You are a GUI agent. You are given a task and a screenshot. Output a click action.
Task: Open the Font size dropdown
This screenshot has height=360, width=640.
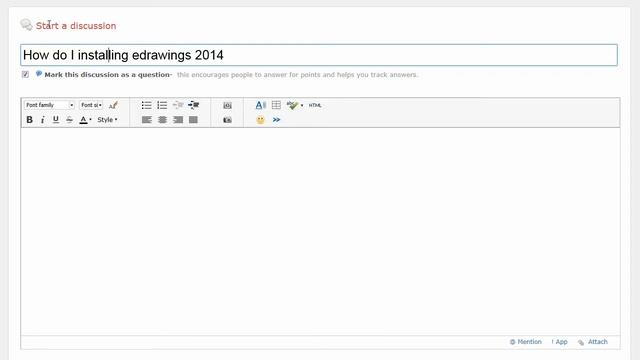coord(91,105)
